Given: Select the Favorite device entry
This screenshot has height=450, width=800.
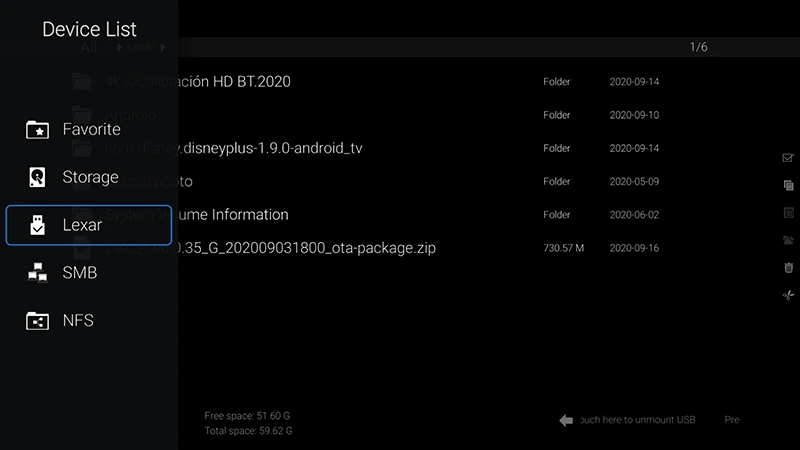Looking at the screenshot, I should coord(89,130).
